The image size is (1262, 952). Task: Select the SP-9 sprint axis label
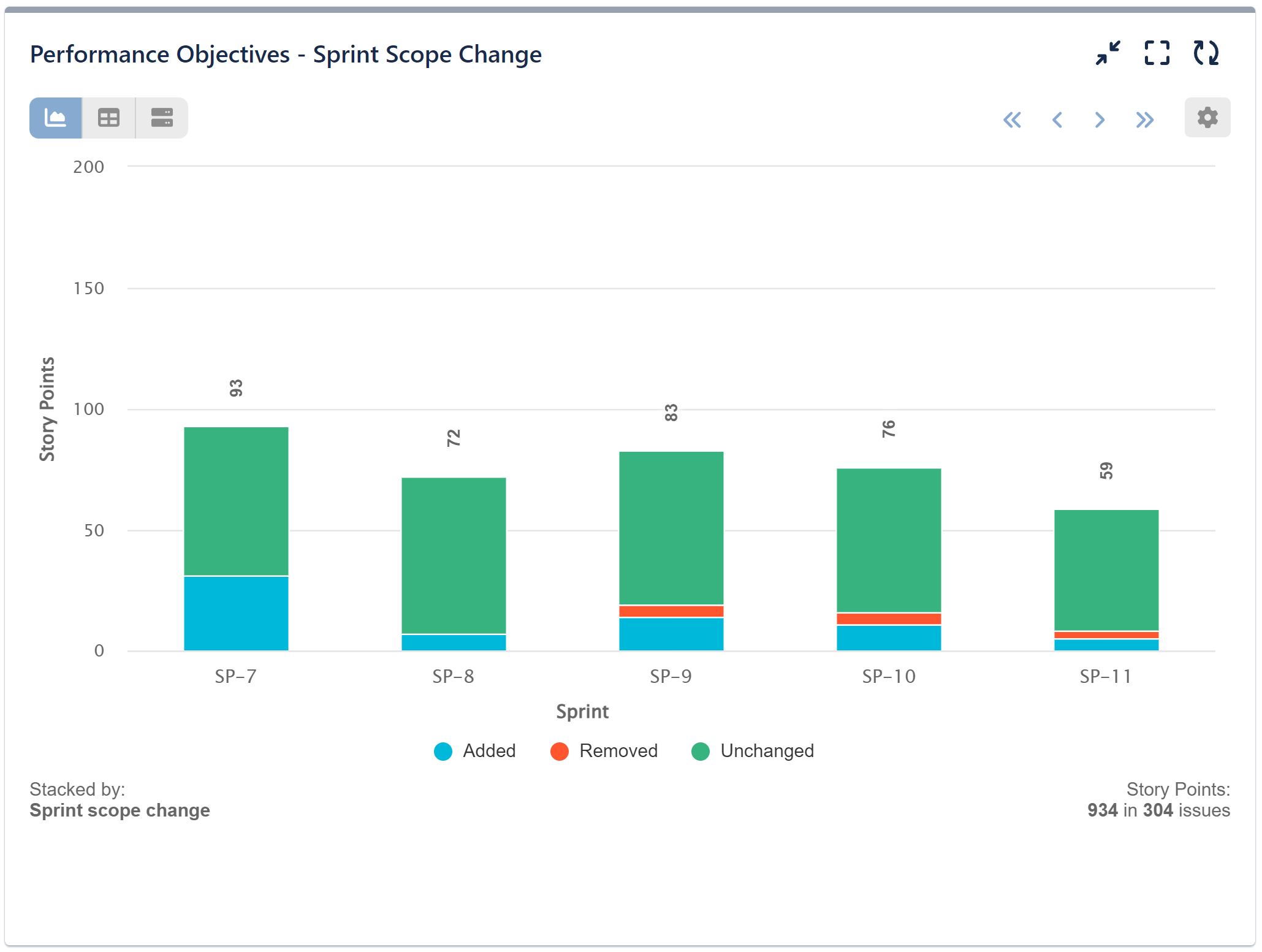pos(671,677)
